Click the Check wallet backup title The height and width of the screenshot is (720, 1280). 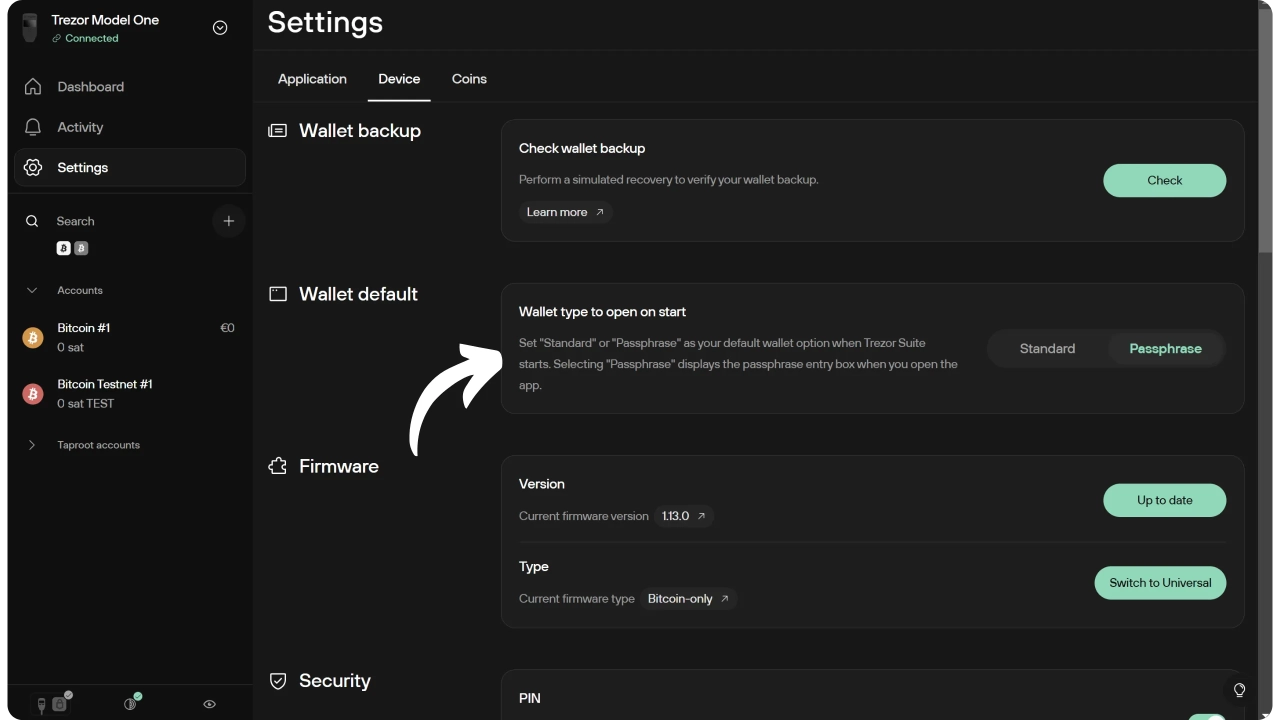point(582,148)
